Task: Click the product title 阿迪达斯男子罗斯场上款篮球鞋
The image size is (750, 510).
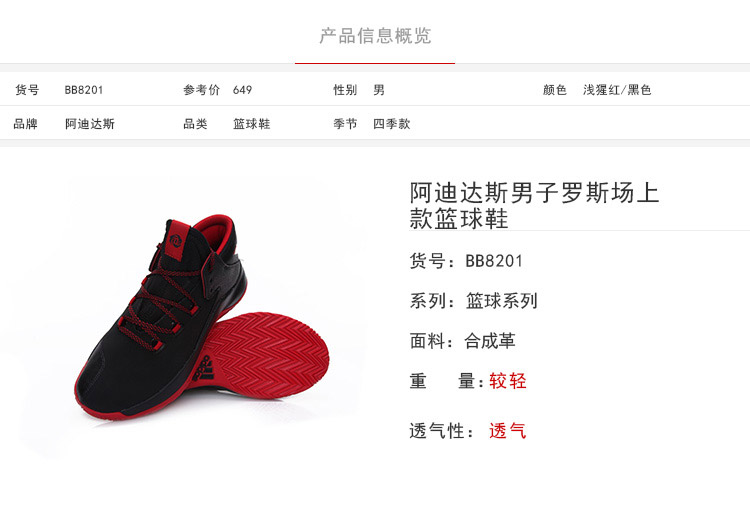Action: coord(534,206)
